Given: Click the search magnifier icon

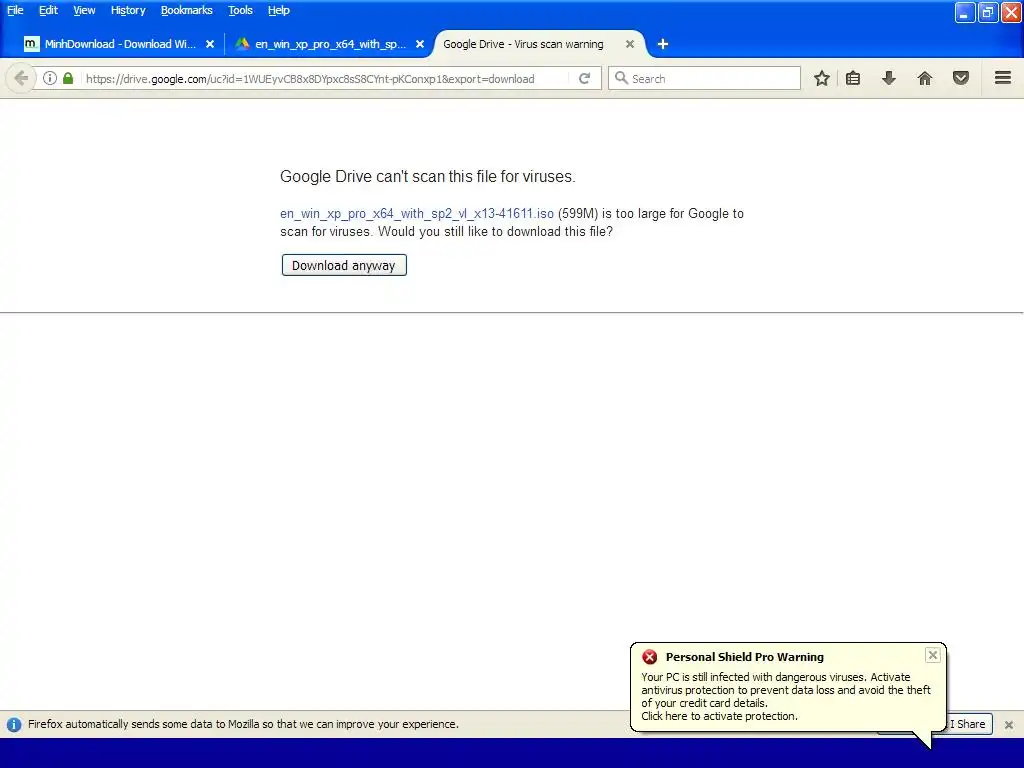Looking at the screenshot, I should [x=621, y=78].
